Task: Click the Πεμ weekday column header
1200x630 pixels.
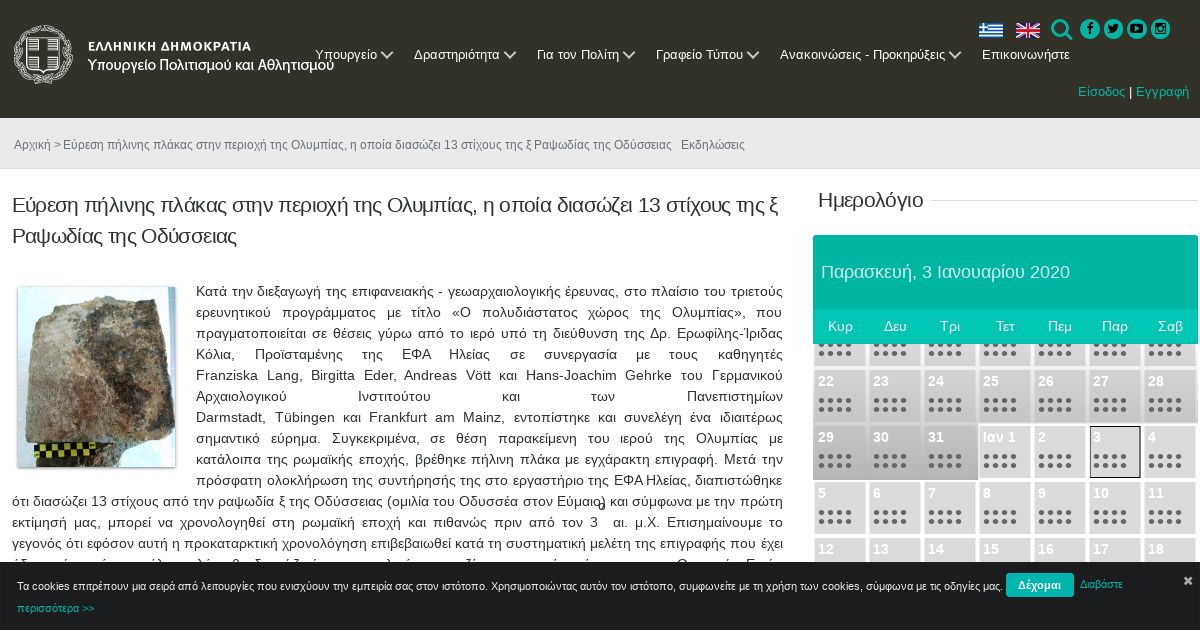Action: coord(1060,326)
